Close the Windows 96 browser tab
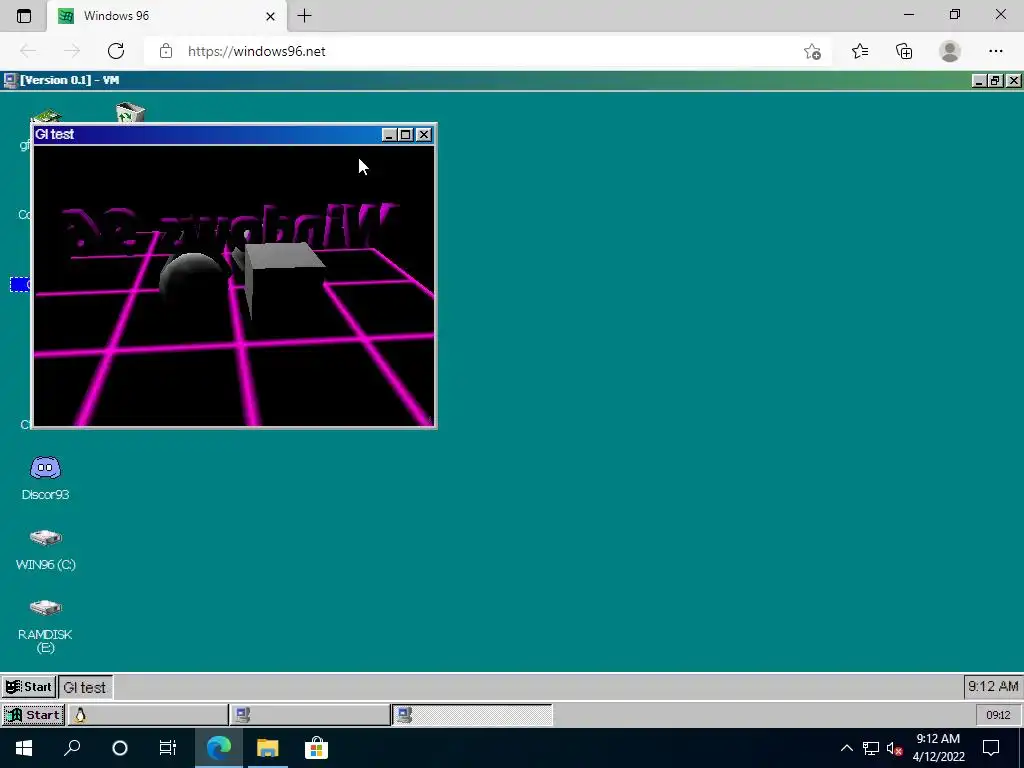Image resolution: width=1024 pixels, height=768 pixels. [270, 16]
